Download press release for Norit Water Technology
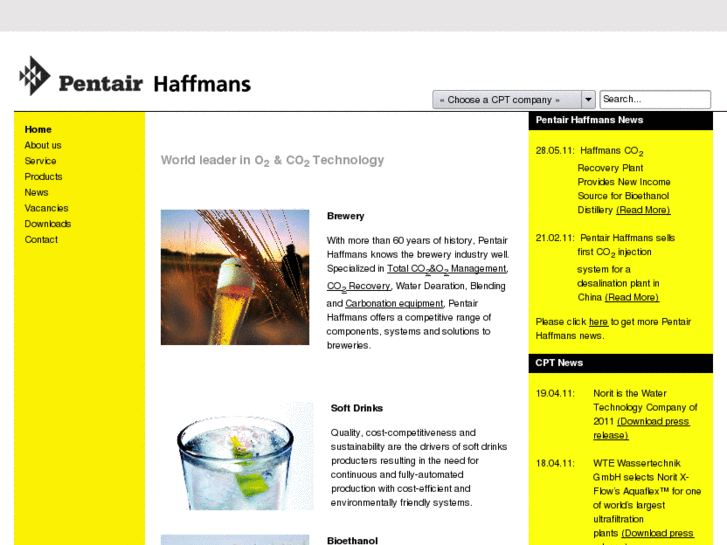The height and width of the screenshot is (545, 727). (641, 428)
